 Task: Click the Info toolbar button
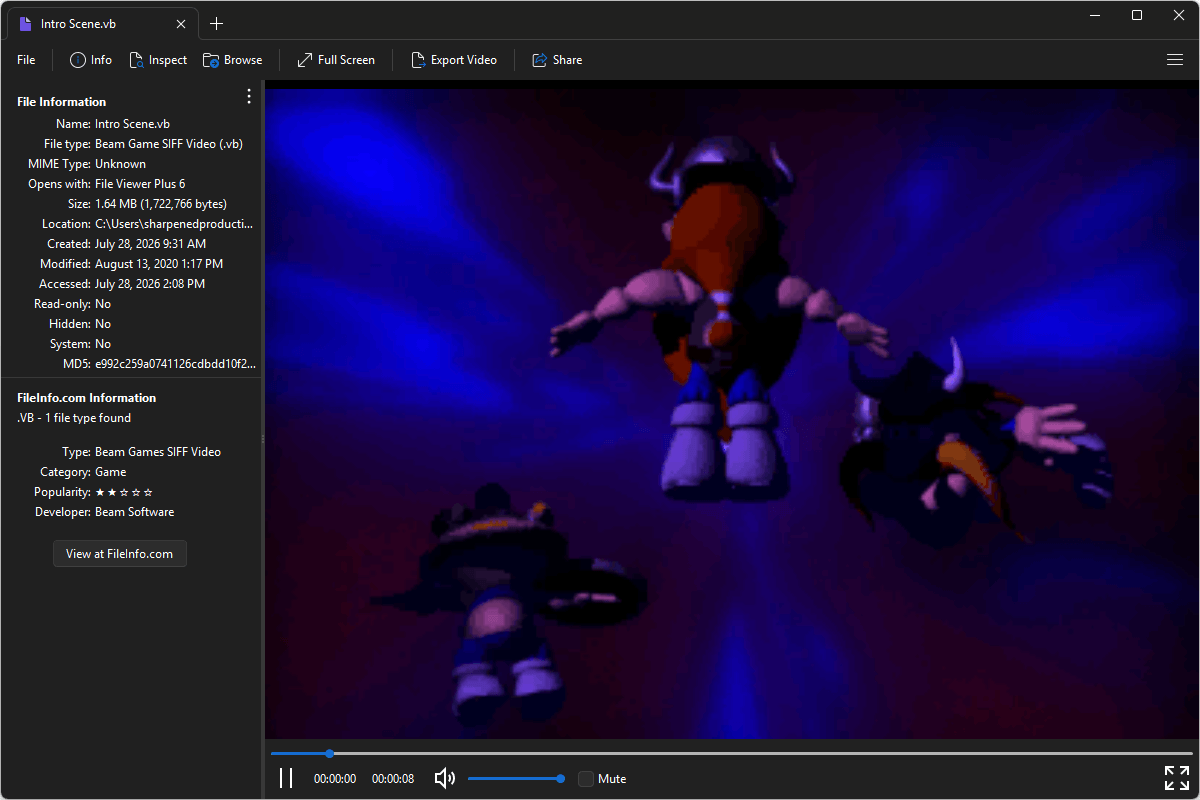coord(91,60)
